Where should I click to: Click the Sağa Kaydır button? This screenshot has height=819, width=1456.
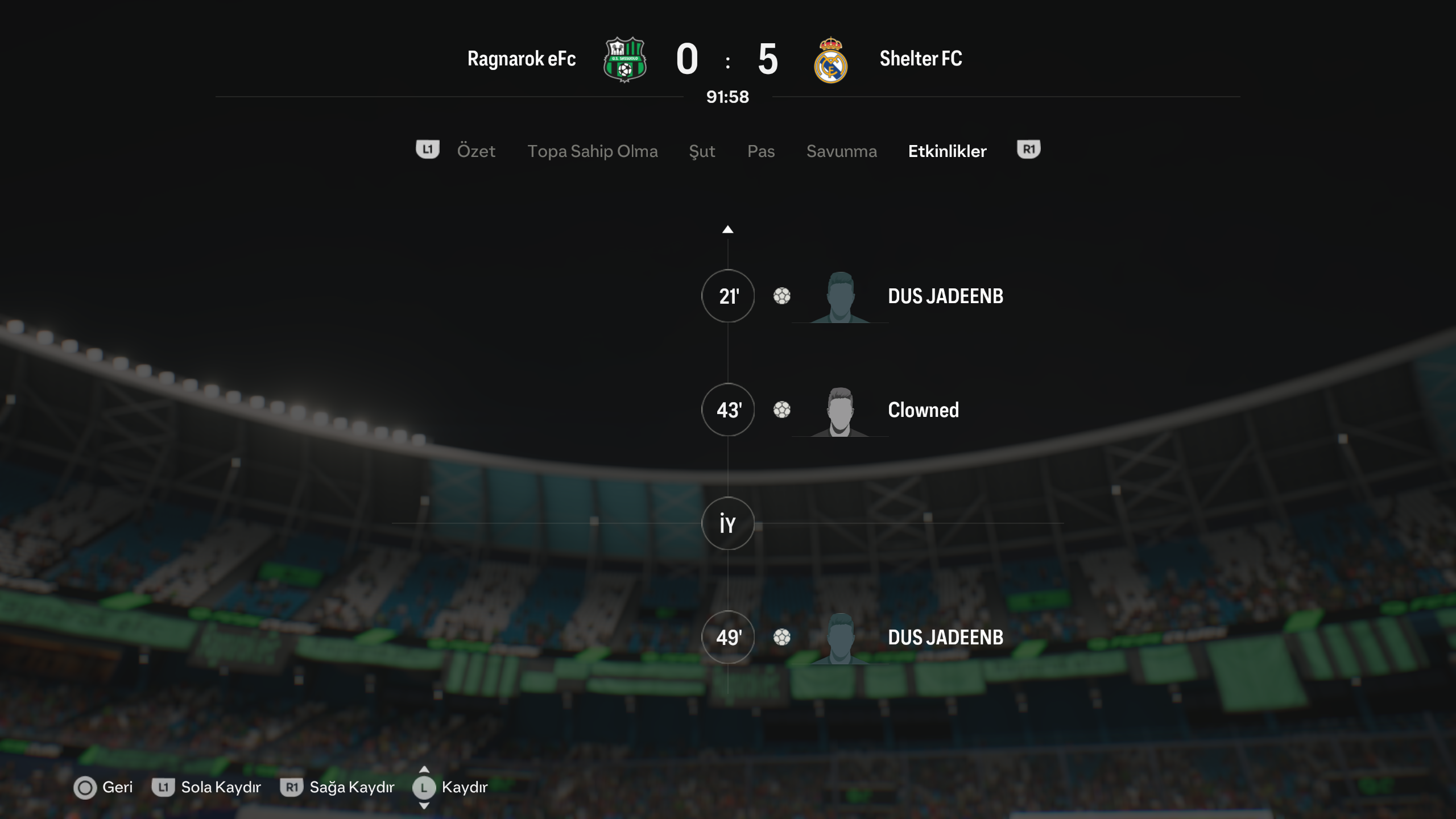pyautogui.click(x=337, y=787)
